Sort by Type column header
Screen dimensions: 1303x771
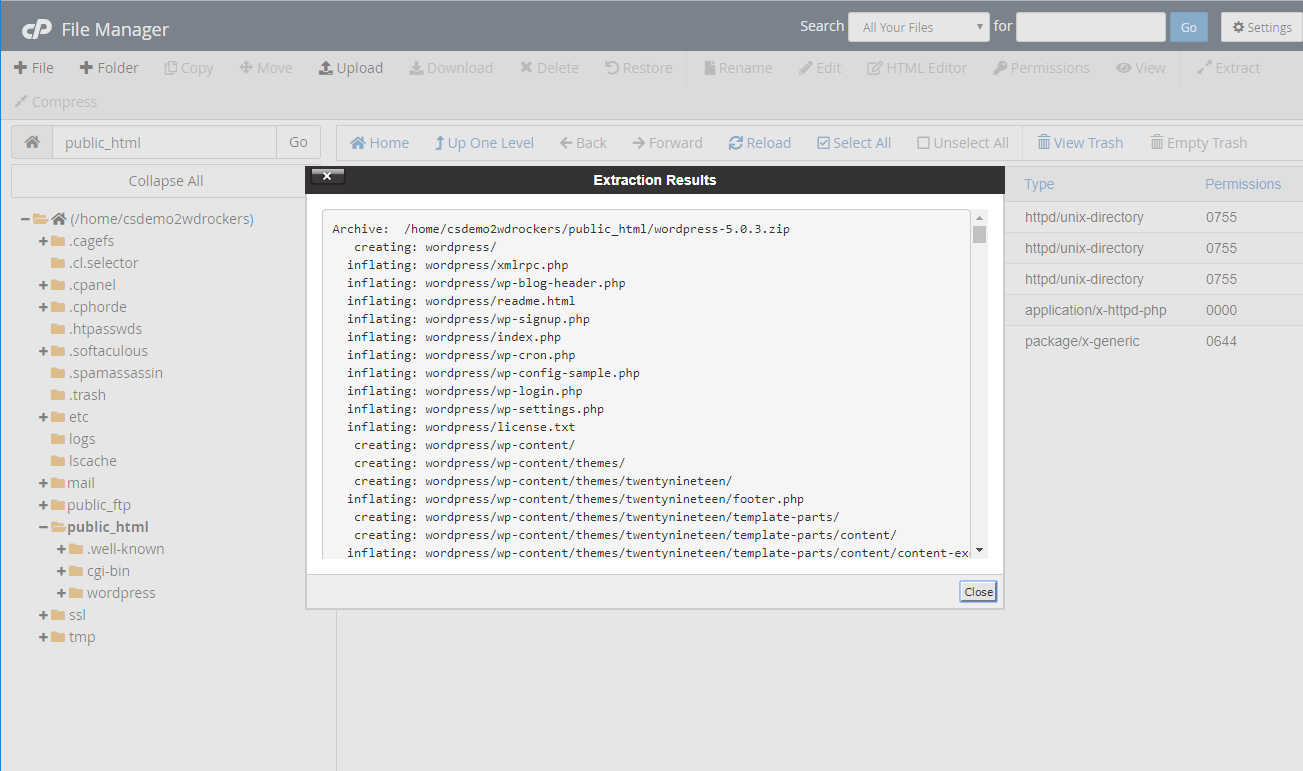tap(1039, 184)
